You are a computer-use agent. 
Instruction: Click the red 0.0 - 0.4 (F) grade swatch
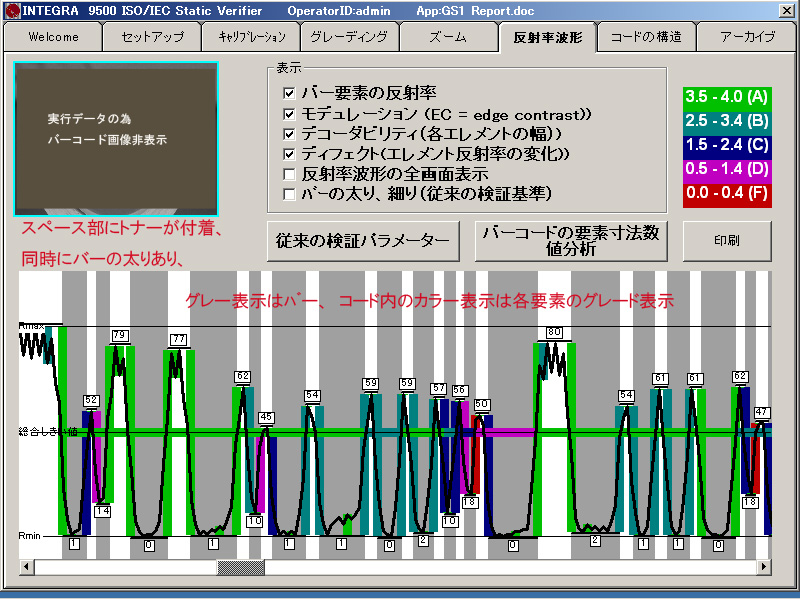[727, 192]
